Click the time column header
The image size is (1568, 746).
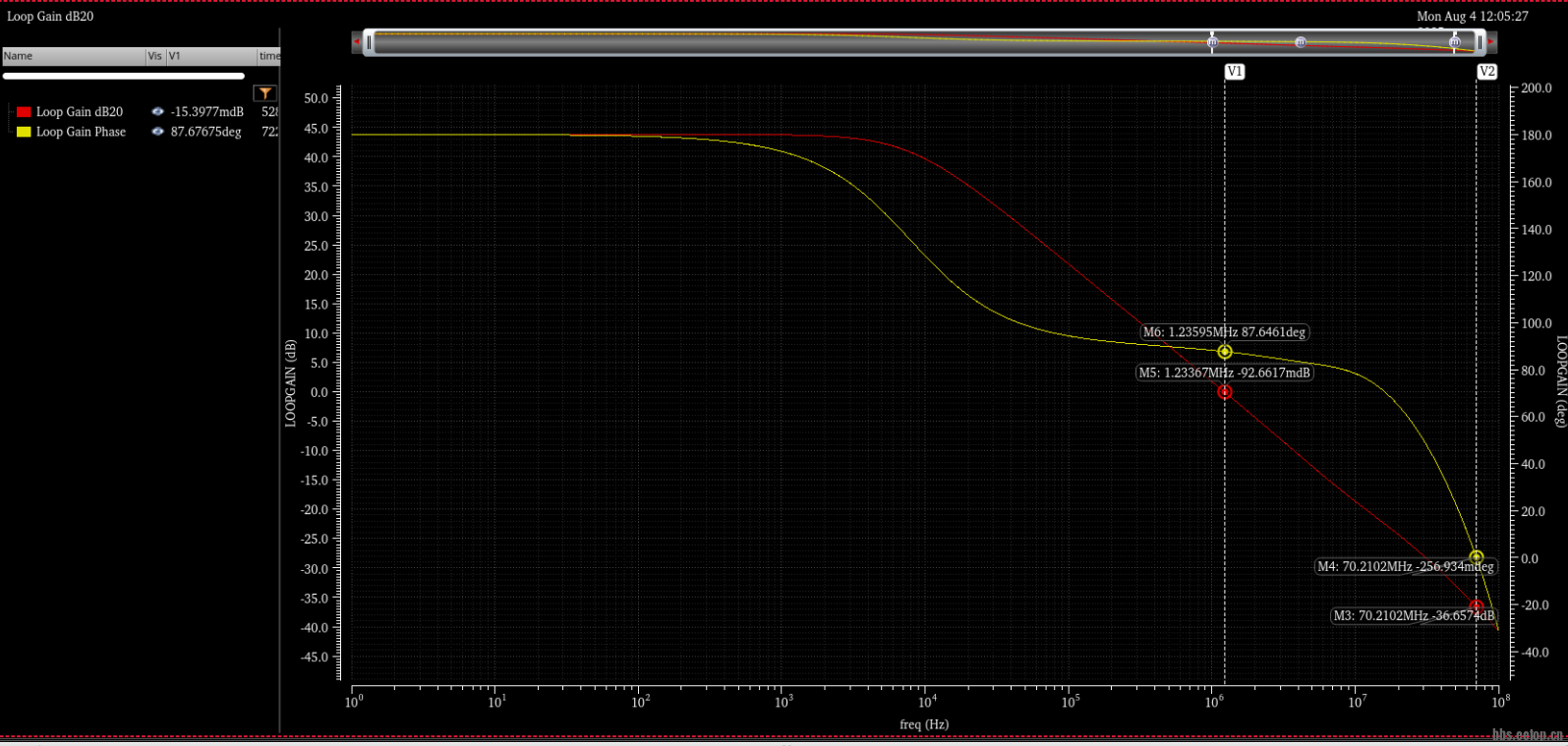pyautogui.click(x=269, y=56)
